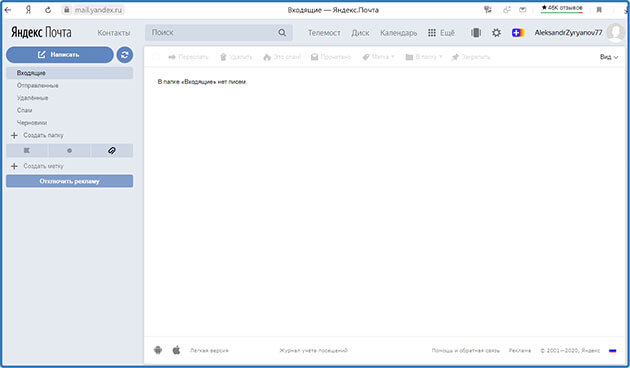The image size is (630, 368).
Task: Go back with the browser arrow
Action: (x=8, y=10)
